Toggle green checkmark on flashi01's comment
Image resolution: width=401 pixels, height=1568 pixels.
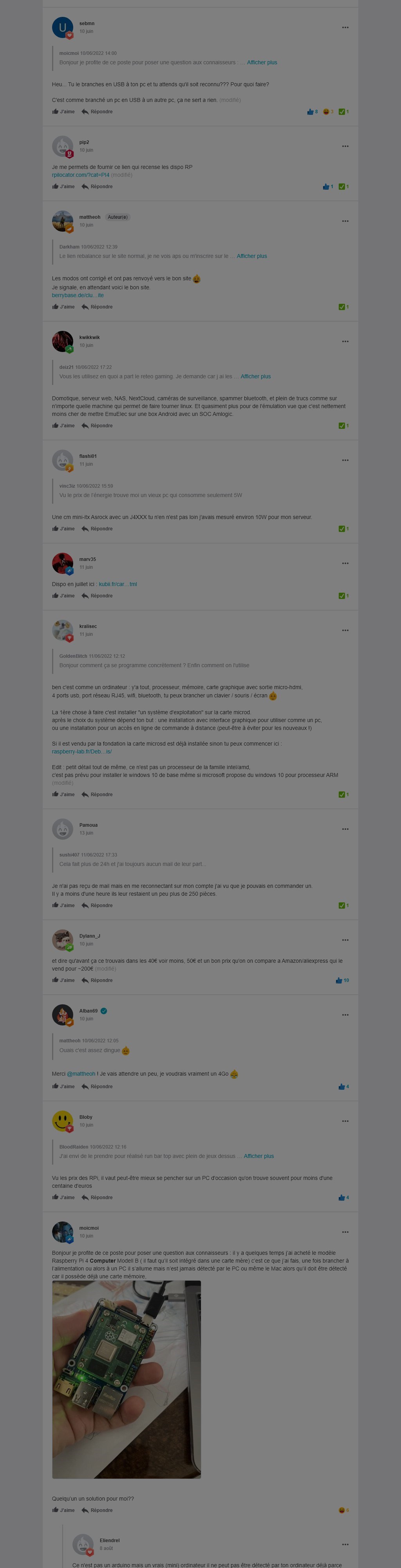pyautogui.click(x=344, y=529)
